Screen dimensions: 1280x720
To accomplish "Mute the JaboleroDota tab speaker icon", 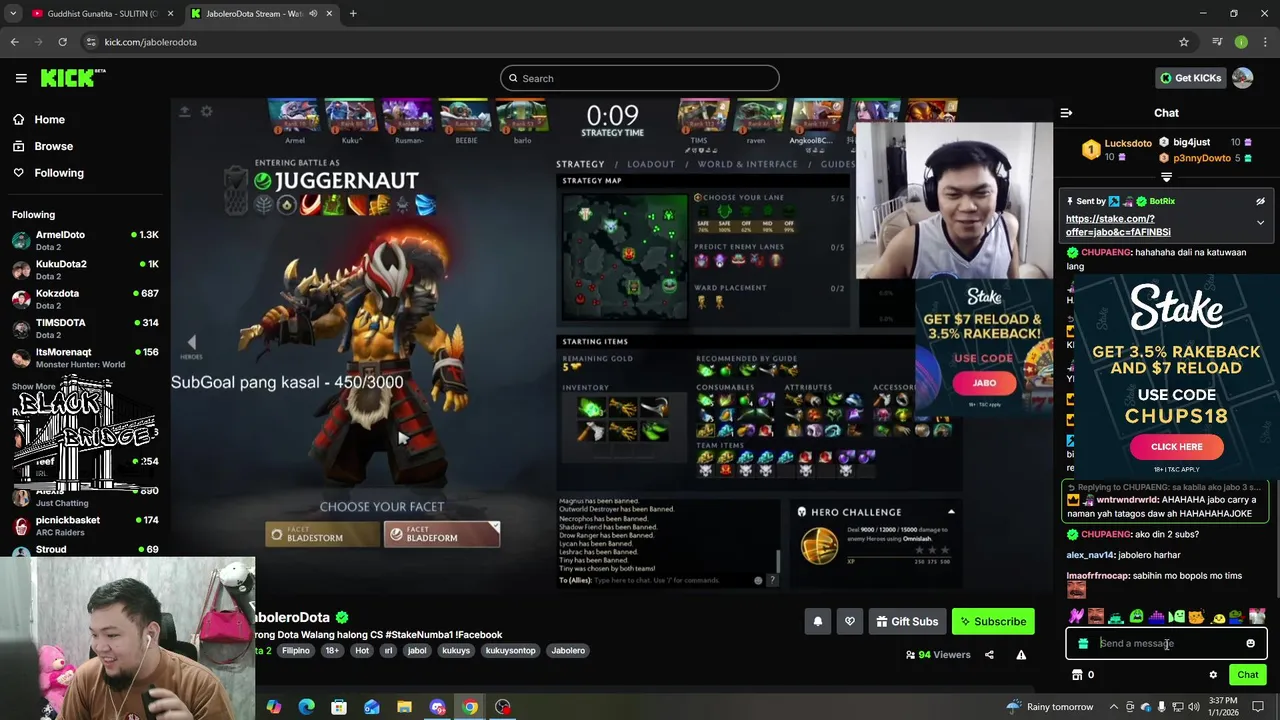I will (313, 14).
